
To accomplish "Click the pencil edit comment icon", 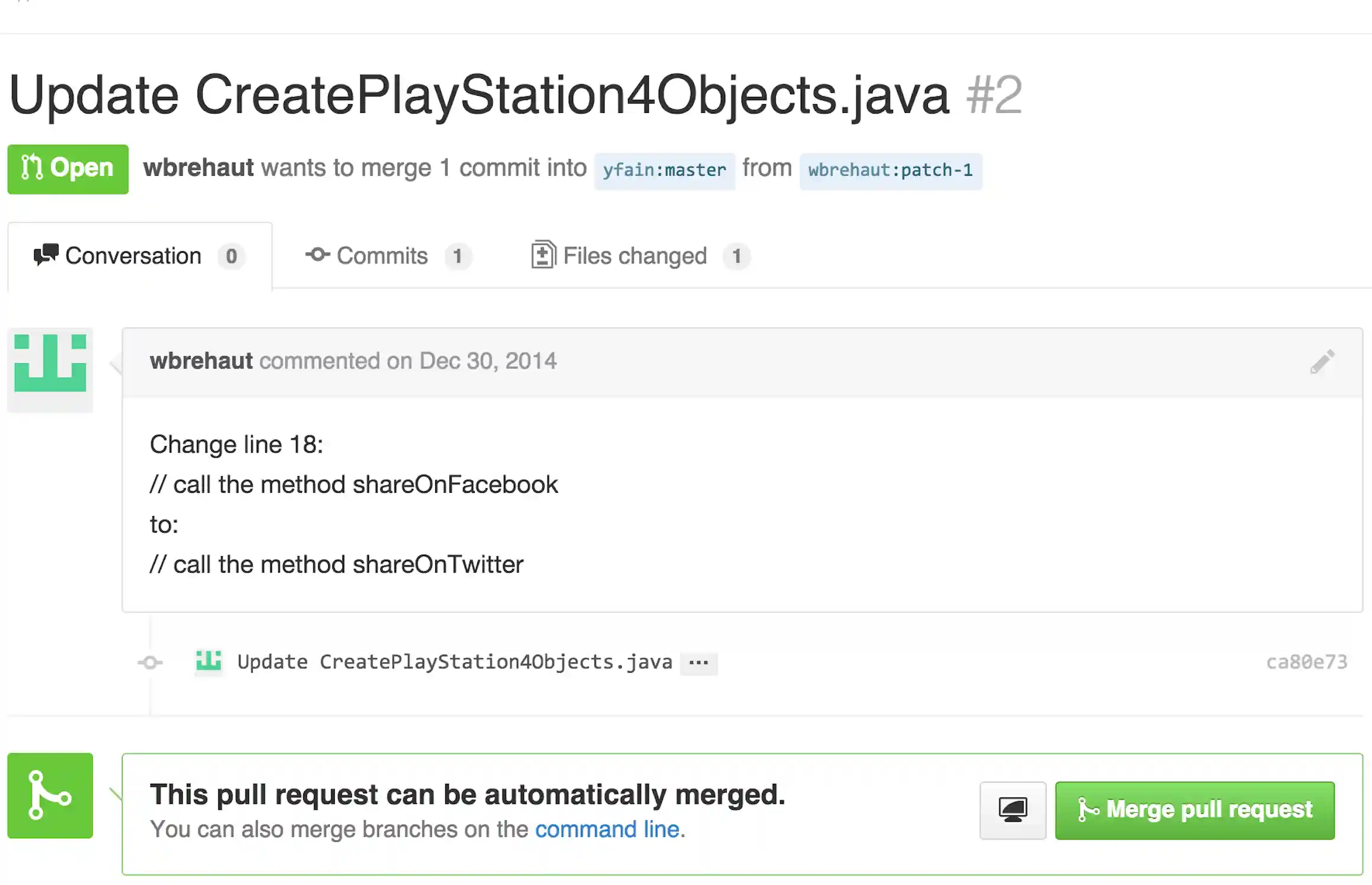I will [1322, 361].
